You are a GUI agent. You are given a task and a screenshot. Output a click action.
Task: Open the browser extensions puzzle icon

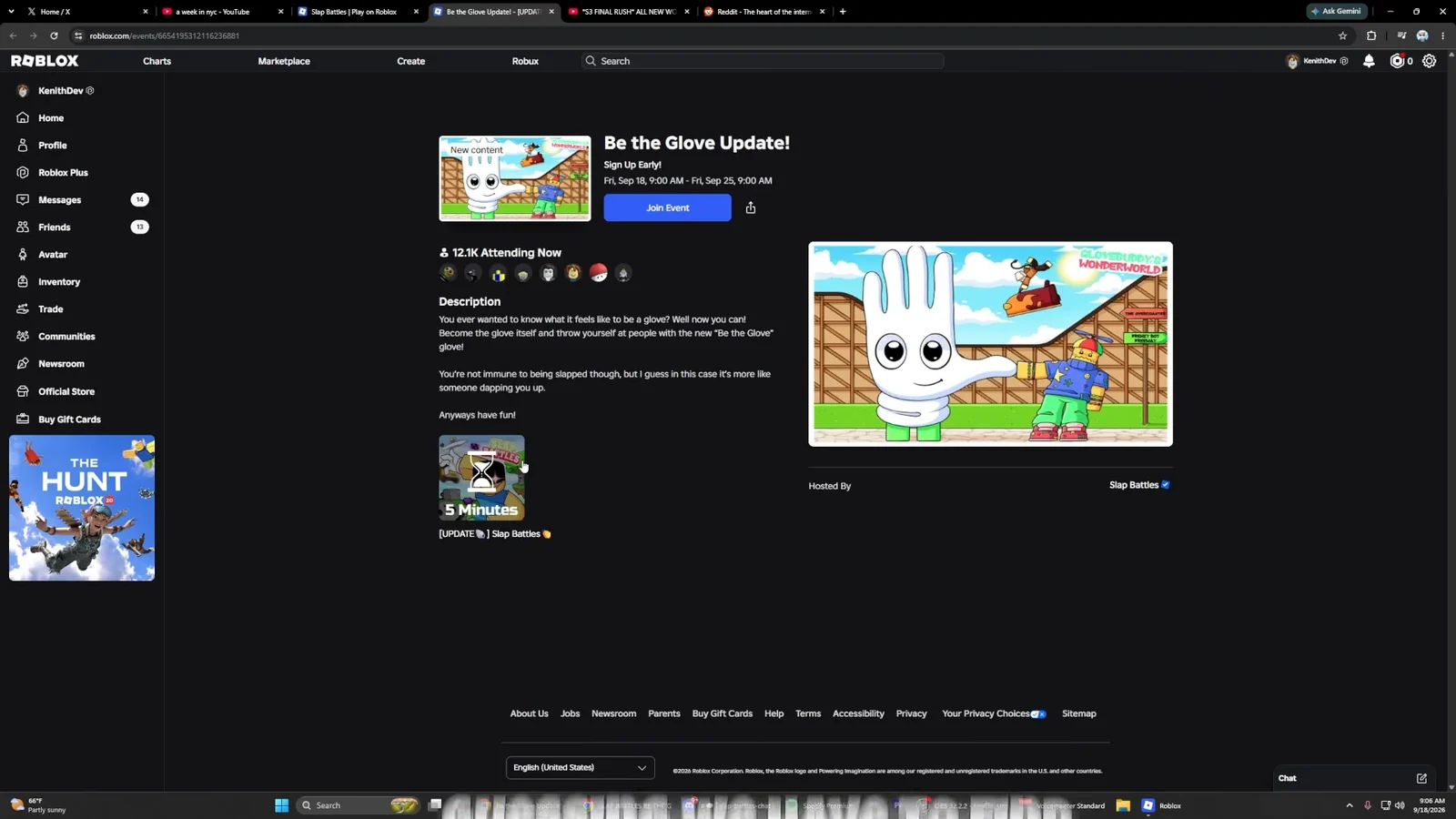pos(1371,35)
